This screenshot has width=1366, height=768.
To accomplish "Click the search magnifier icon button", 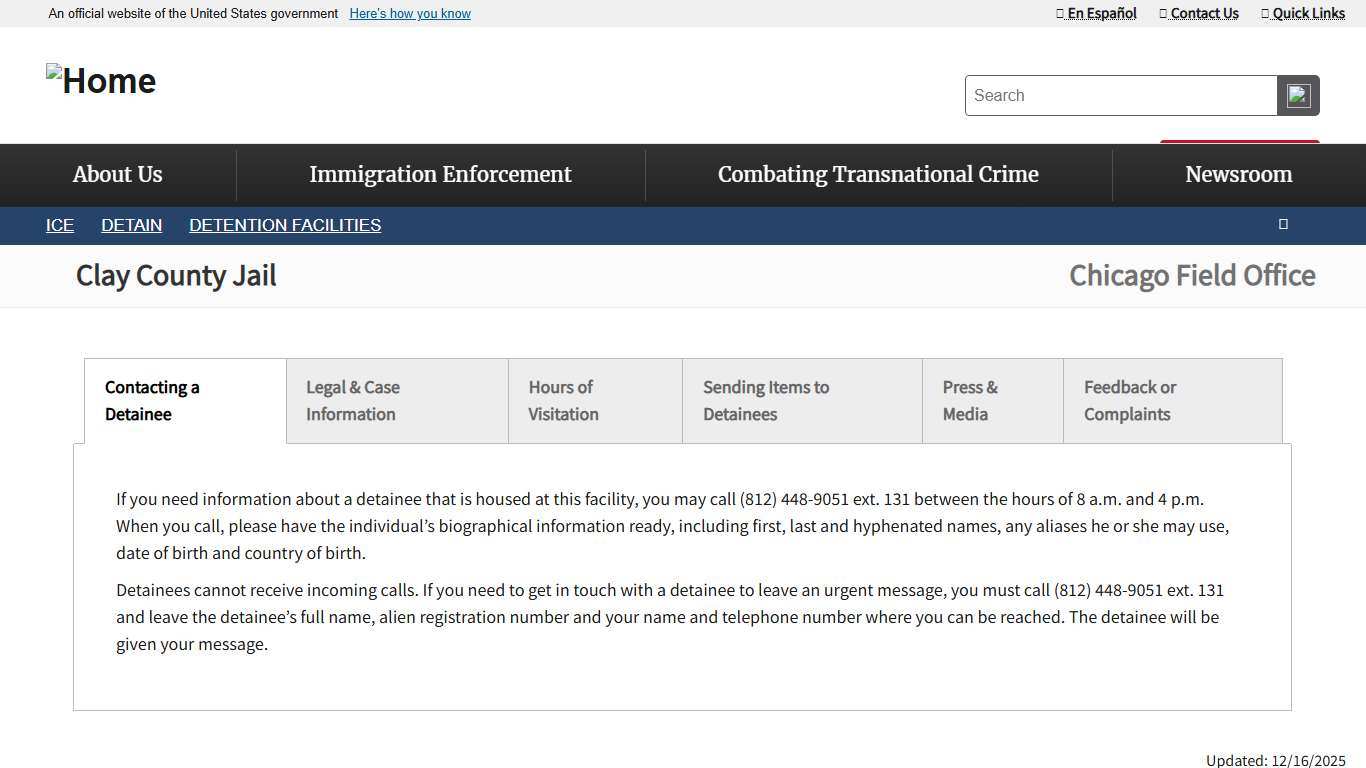I will click(1298, 96).
